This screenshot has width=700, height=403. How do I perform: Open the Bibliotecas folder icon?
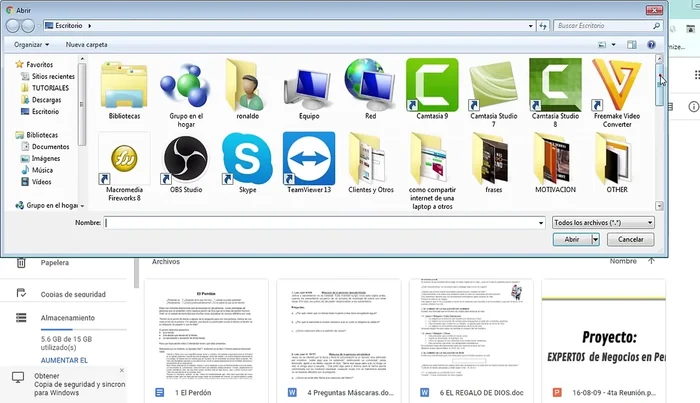pyautogui.click(x=124, y=86)
